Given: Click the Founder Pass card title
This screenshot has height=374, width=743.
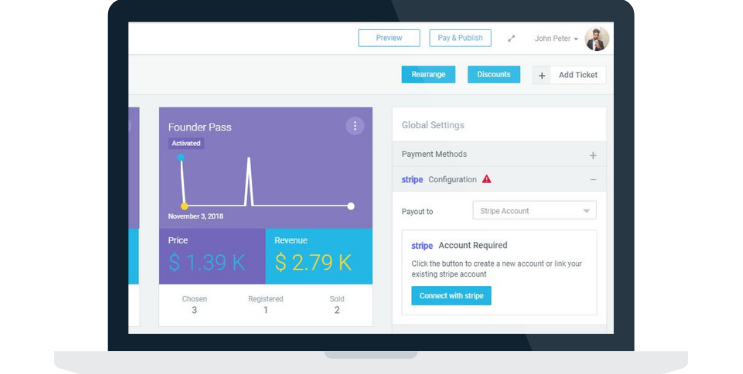Looking at the screenshot, I should [x=199, y=127].
